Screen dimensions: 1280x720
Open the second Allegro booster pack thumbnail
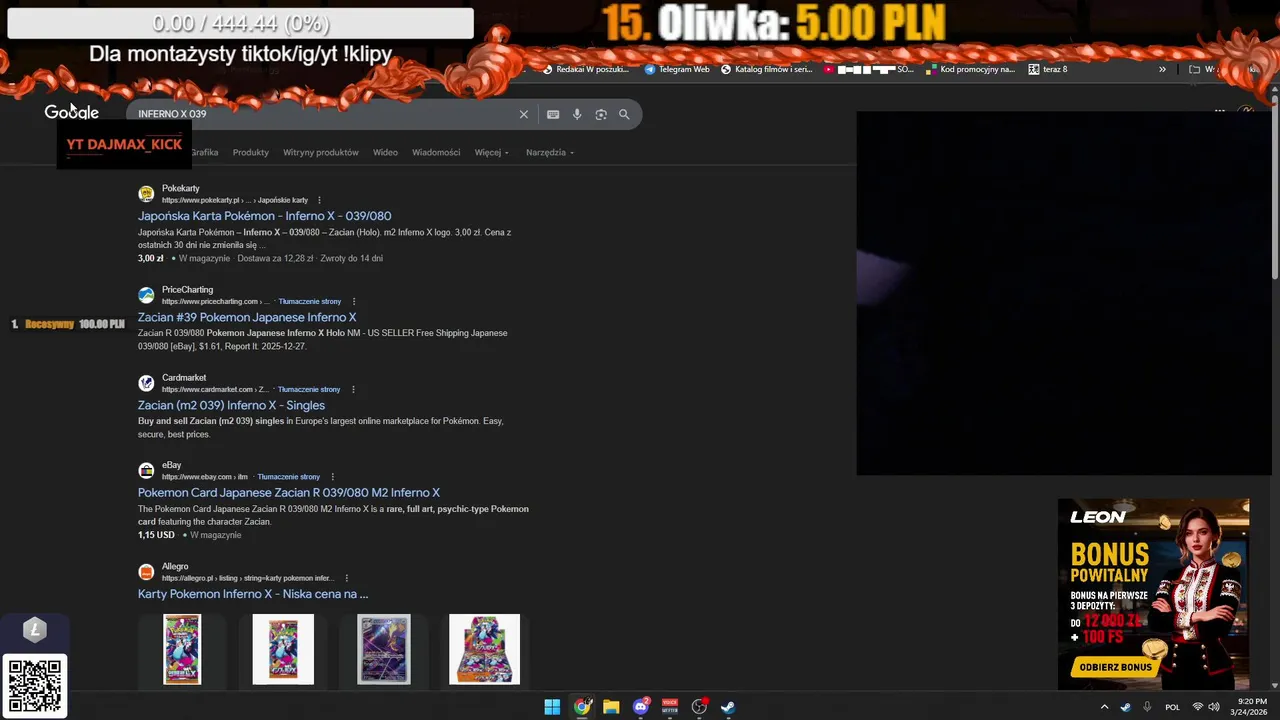[x=283, y=649]
